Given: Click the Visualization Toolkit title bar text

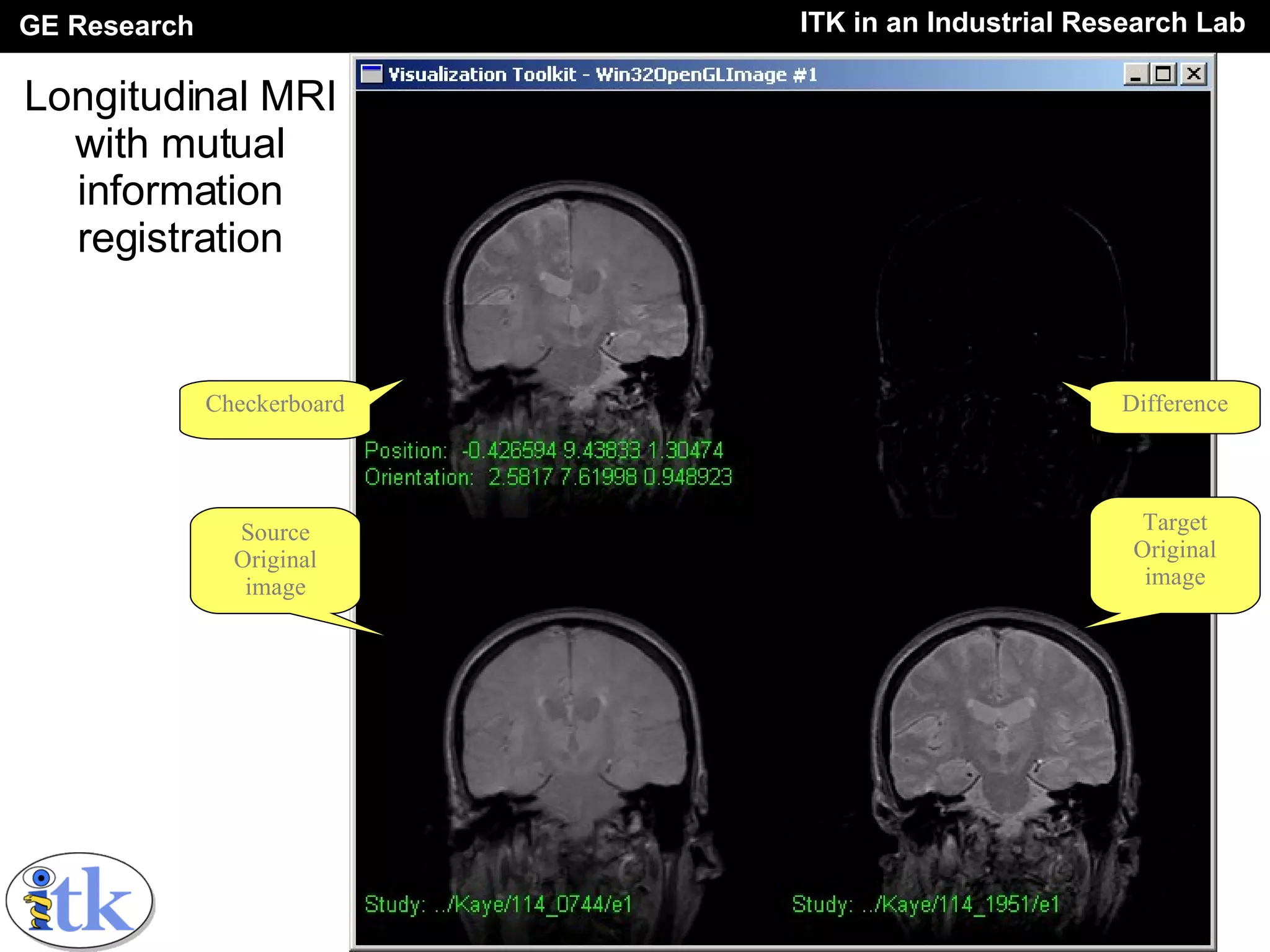Looking at the screenshot, I should click(x=603, y=75).
